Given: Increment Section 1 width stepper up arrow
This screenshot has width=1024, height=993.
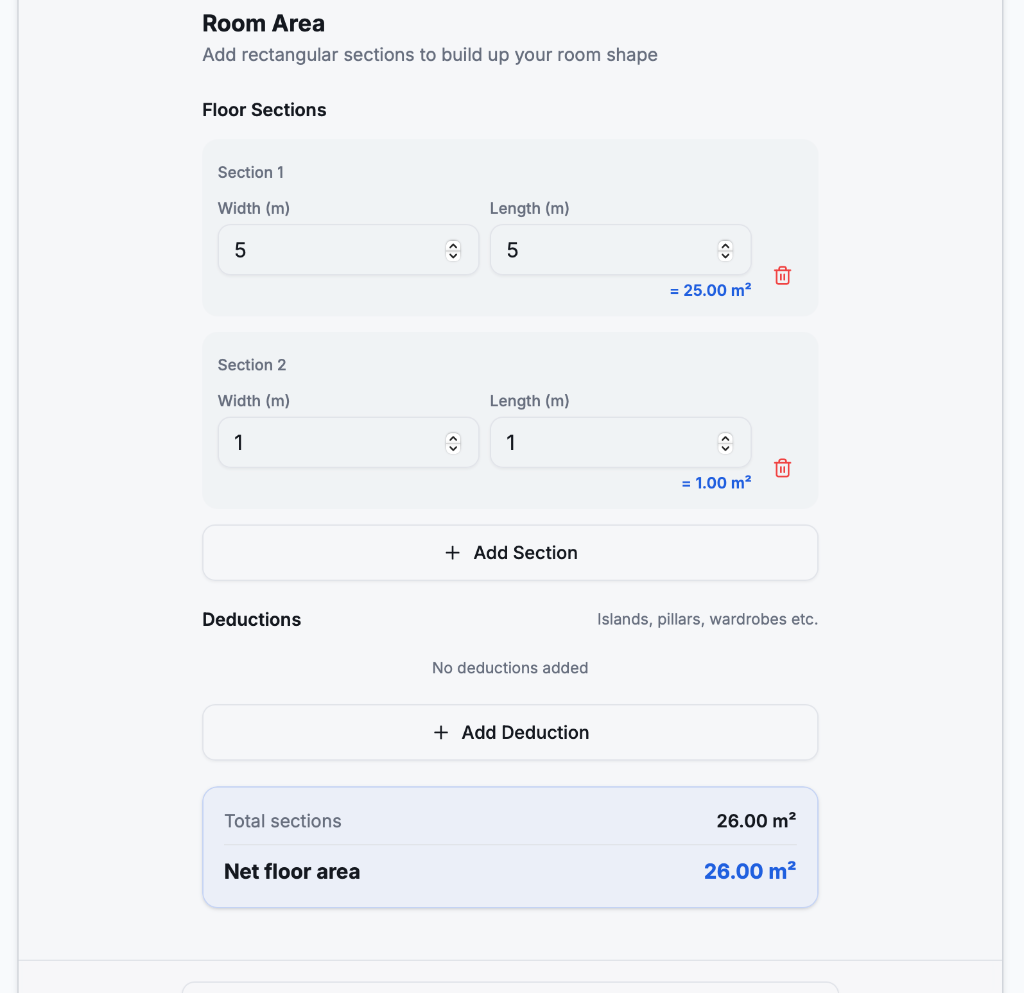Looking at the screenshot, I should pos(453,245).
